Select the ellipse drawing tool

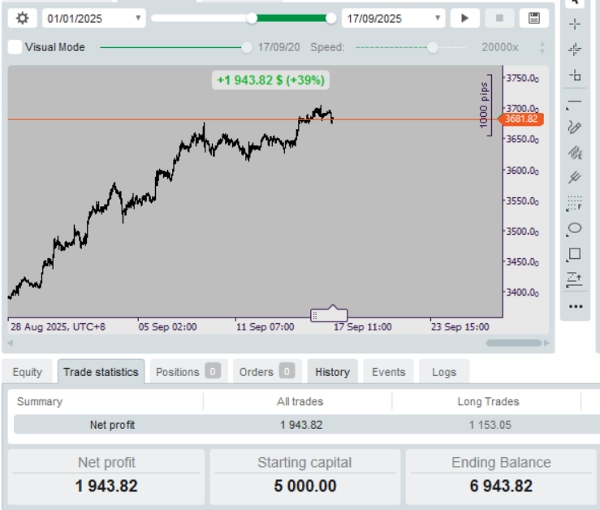574,229
